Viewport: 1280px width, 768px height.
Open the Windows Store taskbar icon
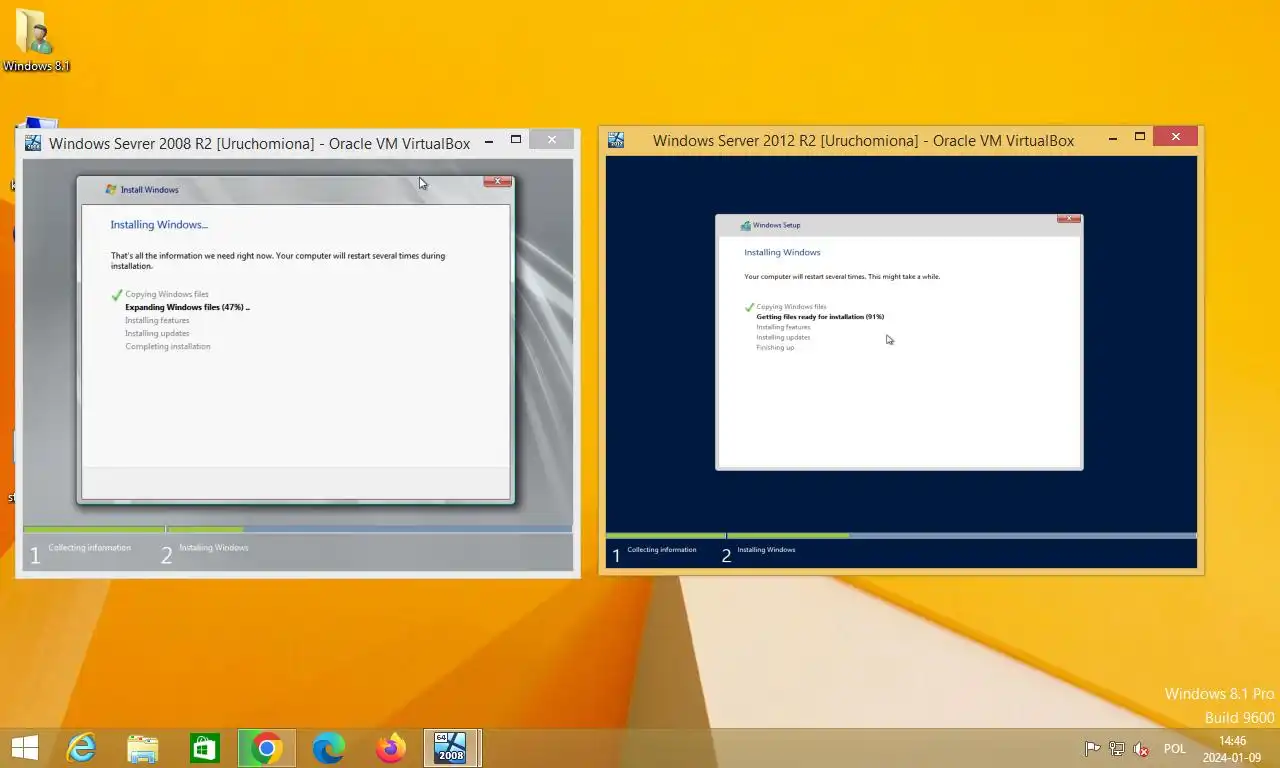click(x=205, y=748)
